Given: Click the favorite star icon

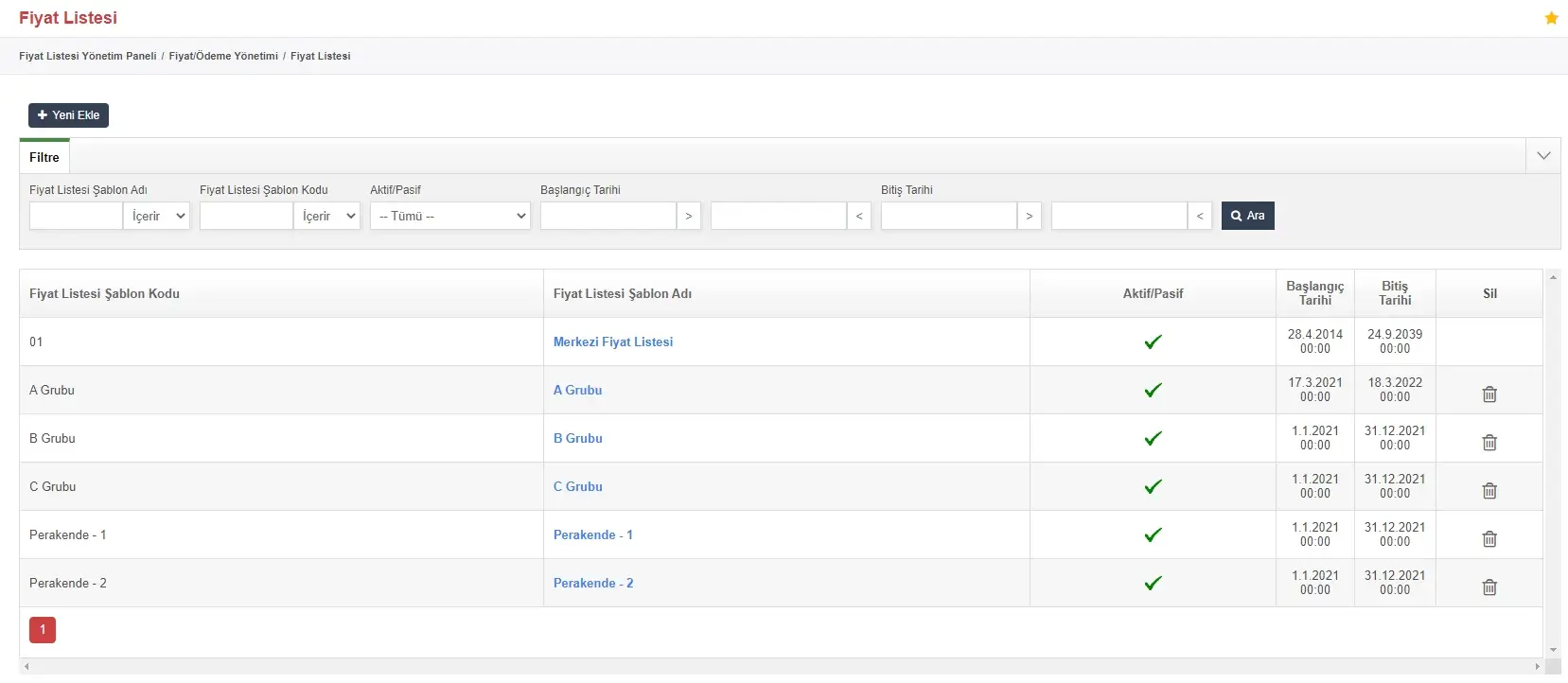Looking at the screenshot, I should [x=1551, y=18].
